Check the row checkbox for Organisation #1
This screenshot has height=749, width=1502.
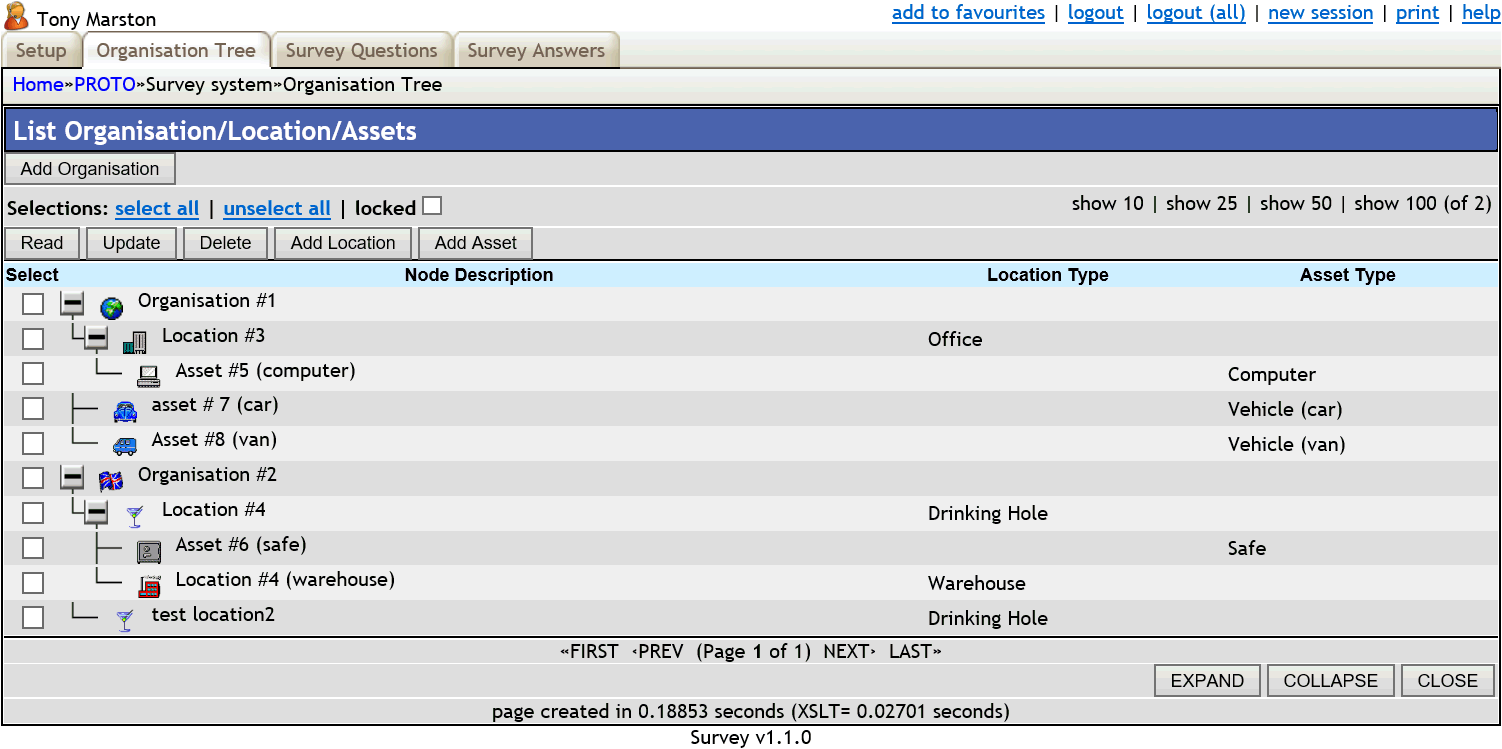click(32, 303)
